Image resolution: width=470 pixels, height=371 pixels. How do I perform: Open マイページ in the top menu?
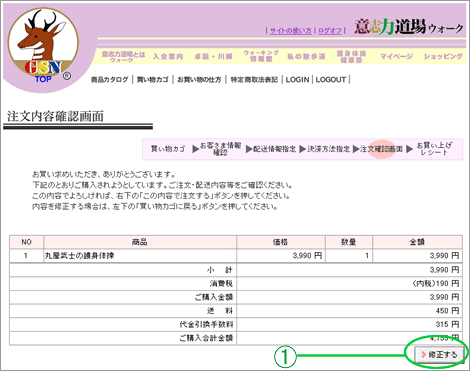[x=396, y=57]
